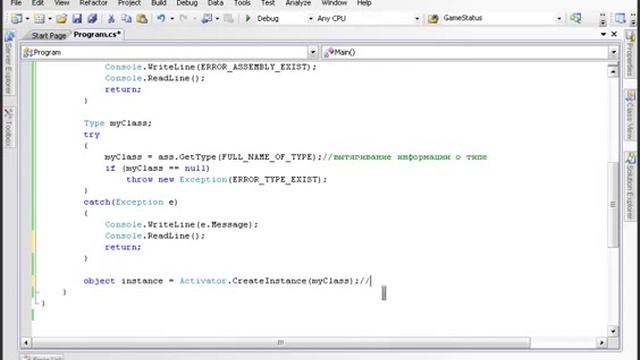Click the Russian comment after GetType
640x360 pixels.
click(x=405, y=157)
